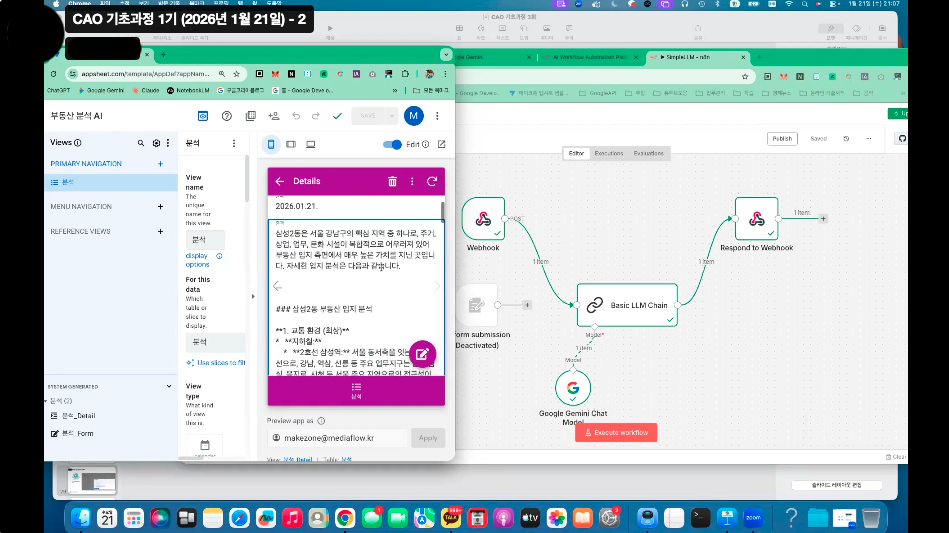The height and width of the screenshot is (533, 949).
Task: Select 분석_Form in system generated views
Action: pos(77,433)
